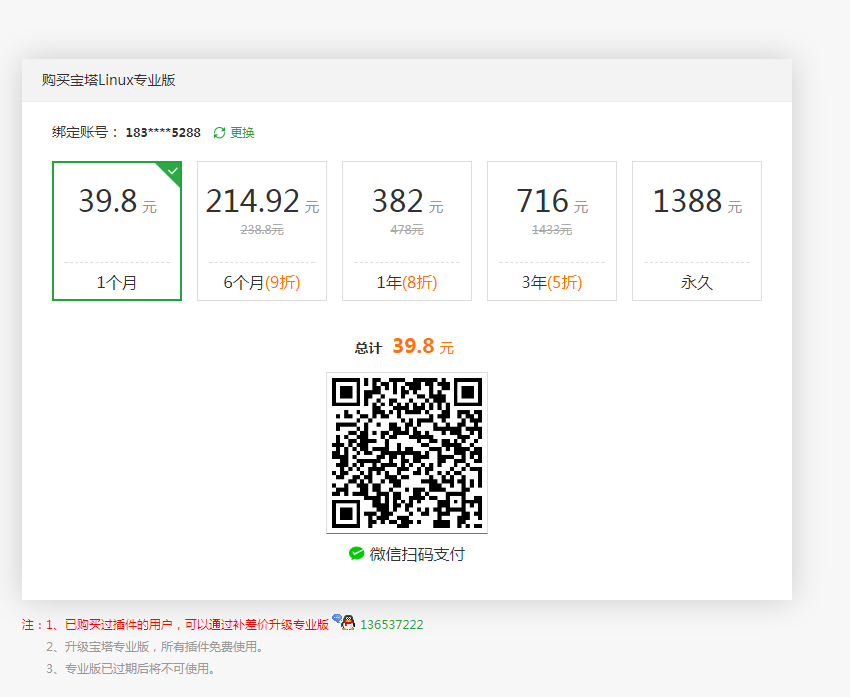Click the WeChat payment QR code
Screen dimensions: 850x697
(407, 452)
